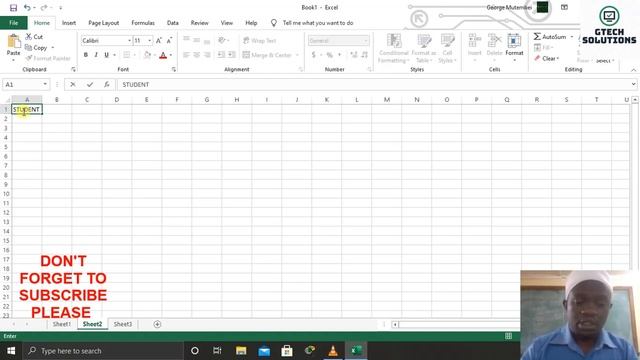Toggle Bold formatting
This screenshot has height=360, width=640.
86,55
